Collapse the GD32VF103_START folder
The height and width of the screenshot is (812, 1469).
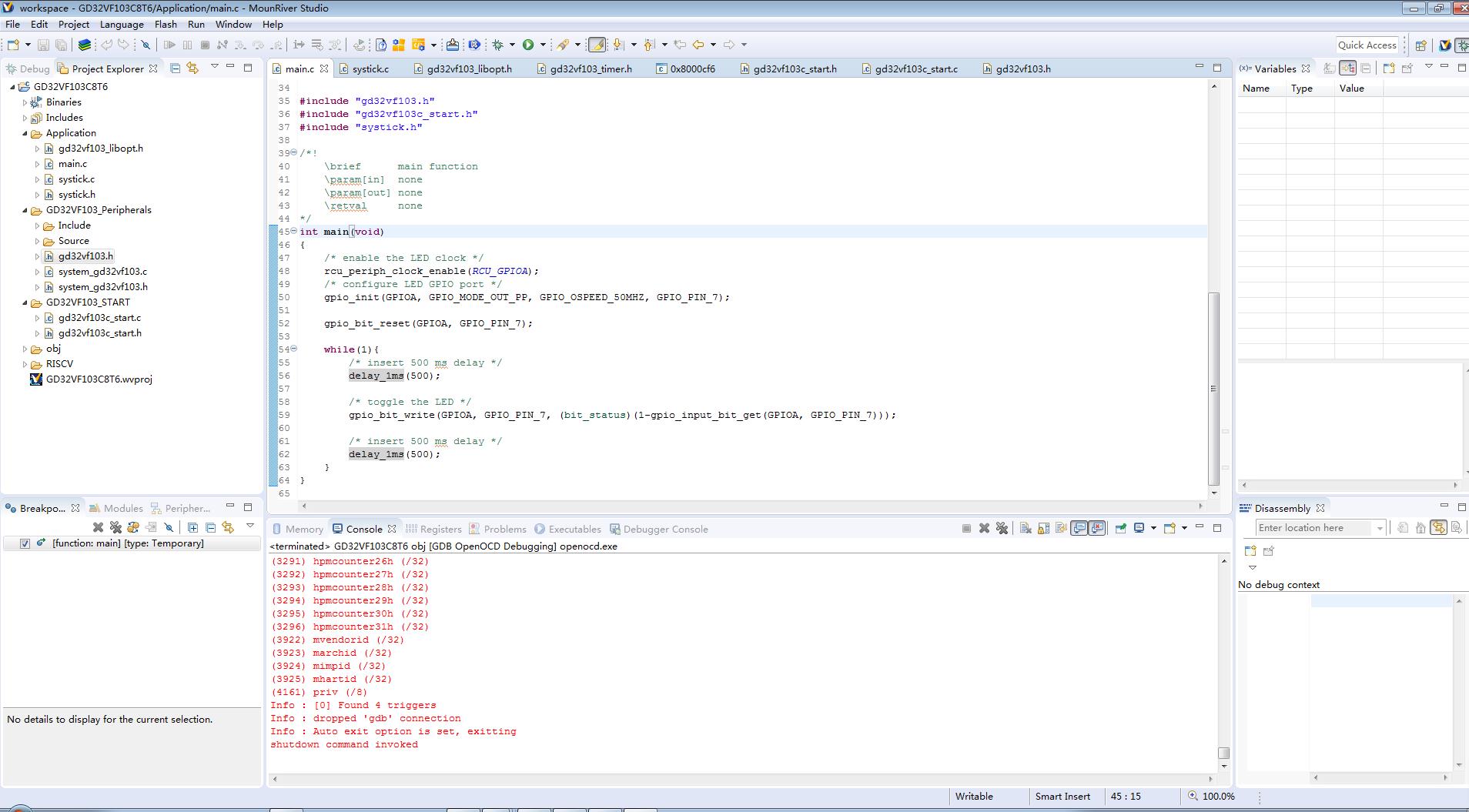[x=25, y=302]
